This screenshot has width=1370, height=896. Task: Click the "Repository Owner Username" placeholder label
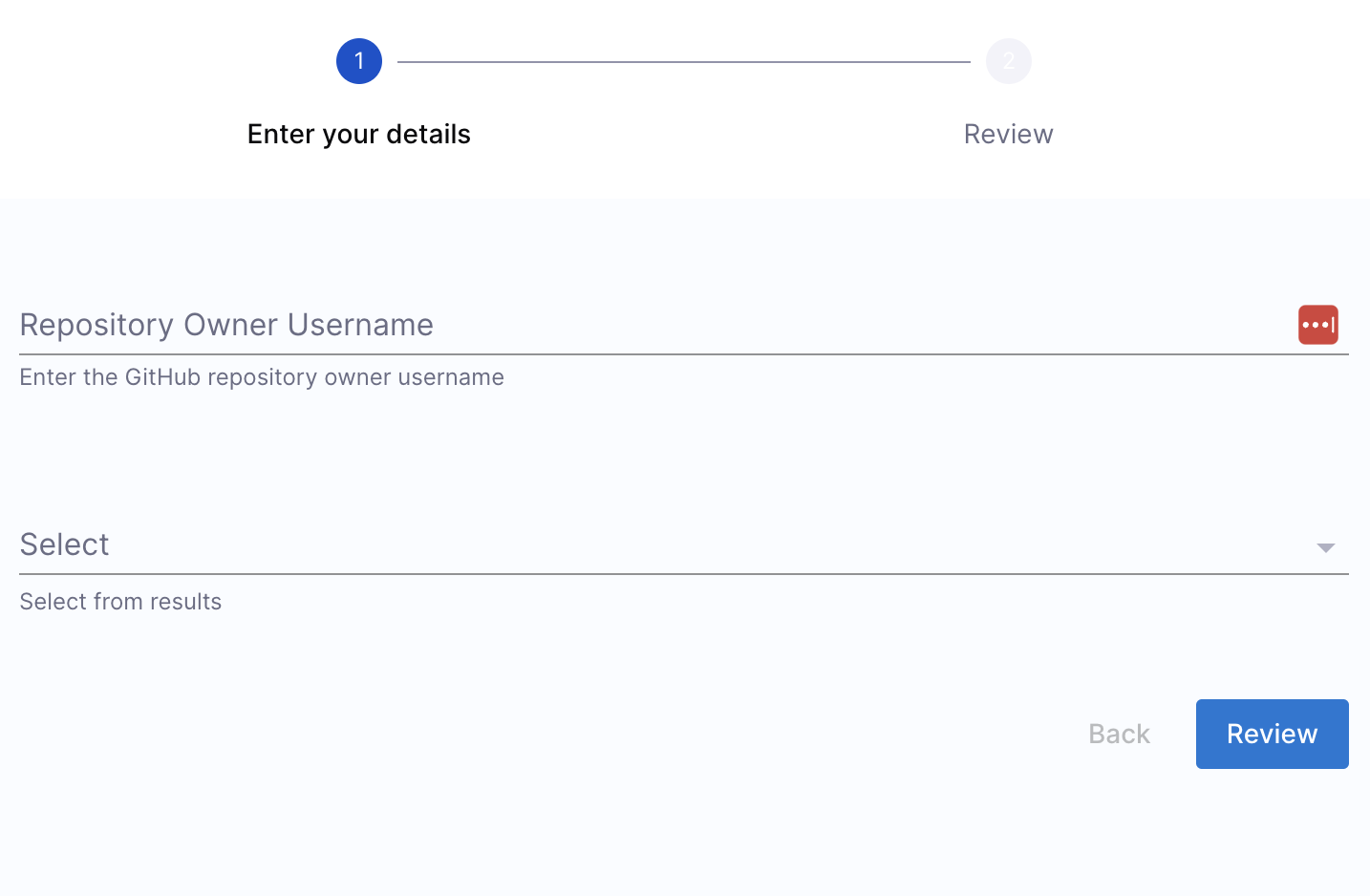[226, 325]
